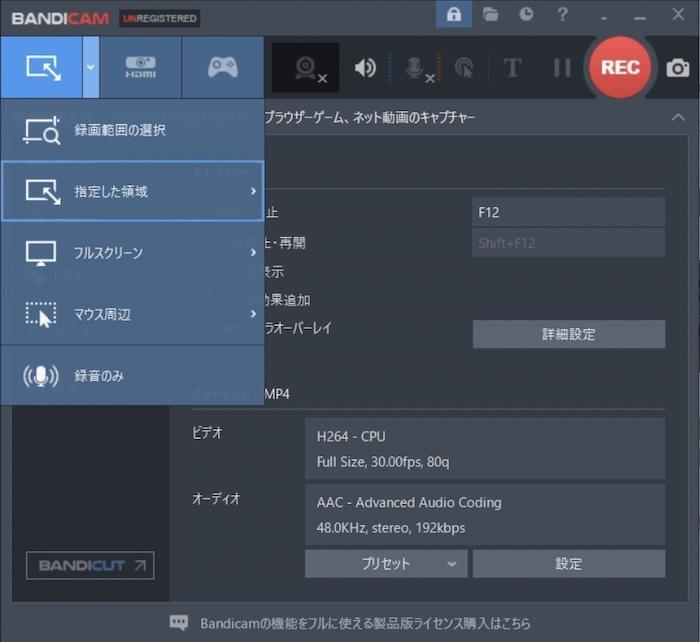Image resolution: width=700 pixels, height=642 pixels.
Task: Open the scheduled recording clock icon
Action: [x=526, y=14]
